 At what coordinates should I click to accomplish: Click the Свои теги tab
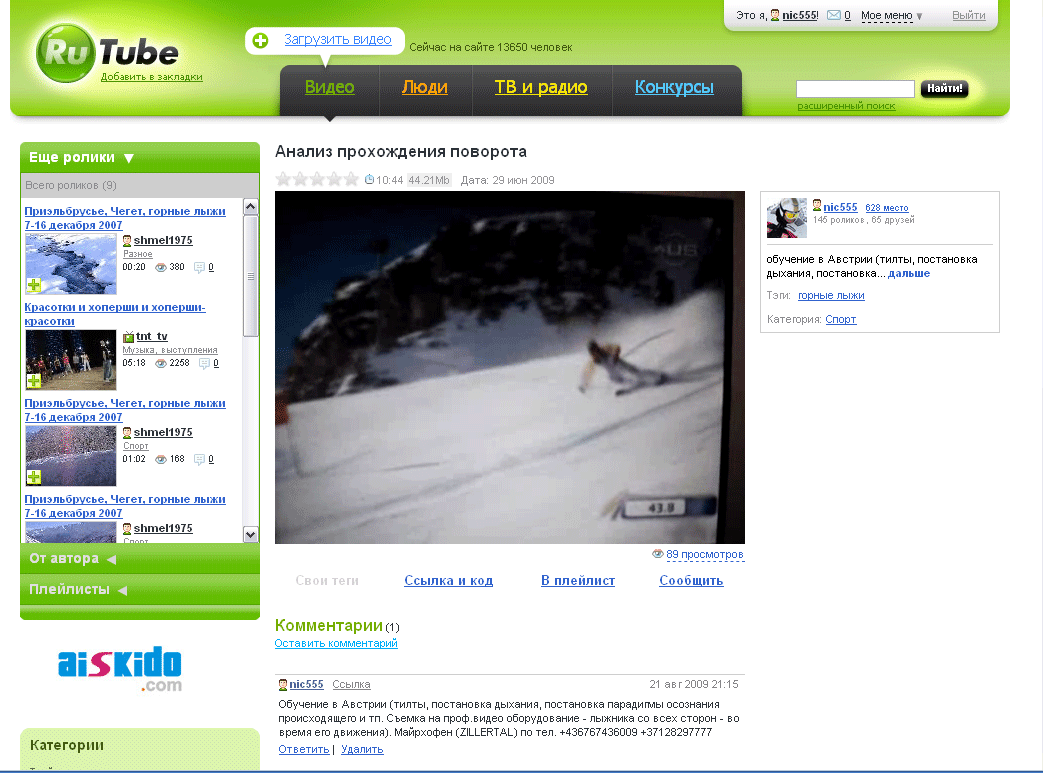tap(327, 581)
